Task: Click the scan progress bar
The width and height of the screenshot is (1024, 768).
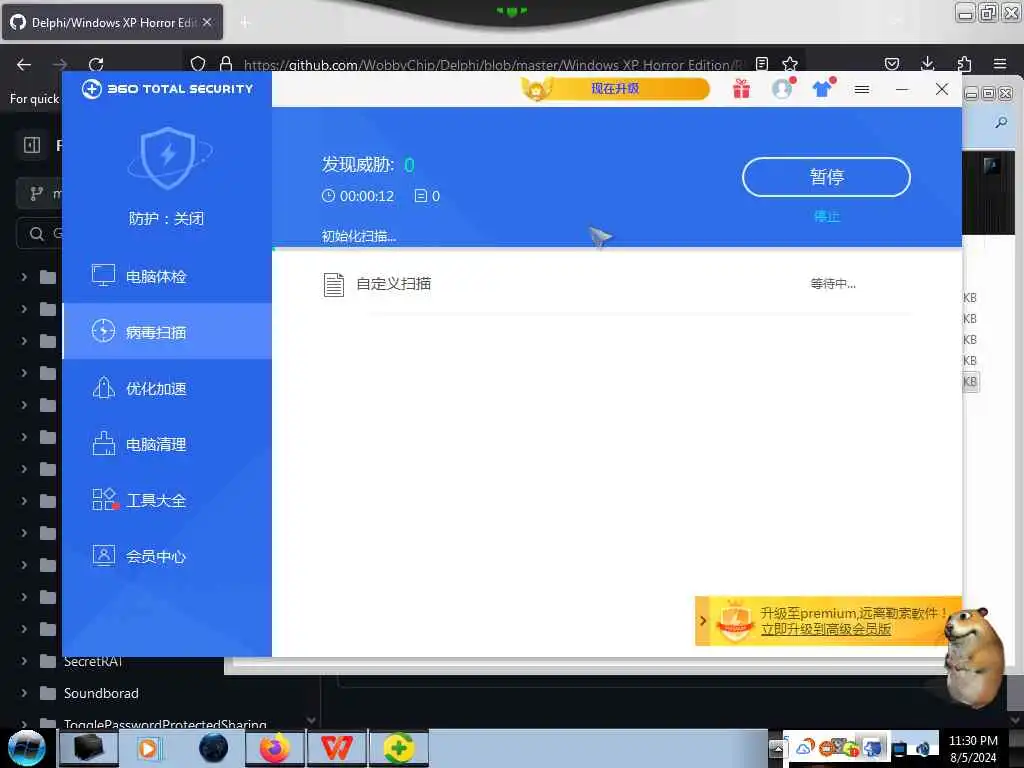Action: coord(616,249)
